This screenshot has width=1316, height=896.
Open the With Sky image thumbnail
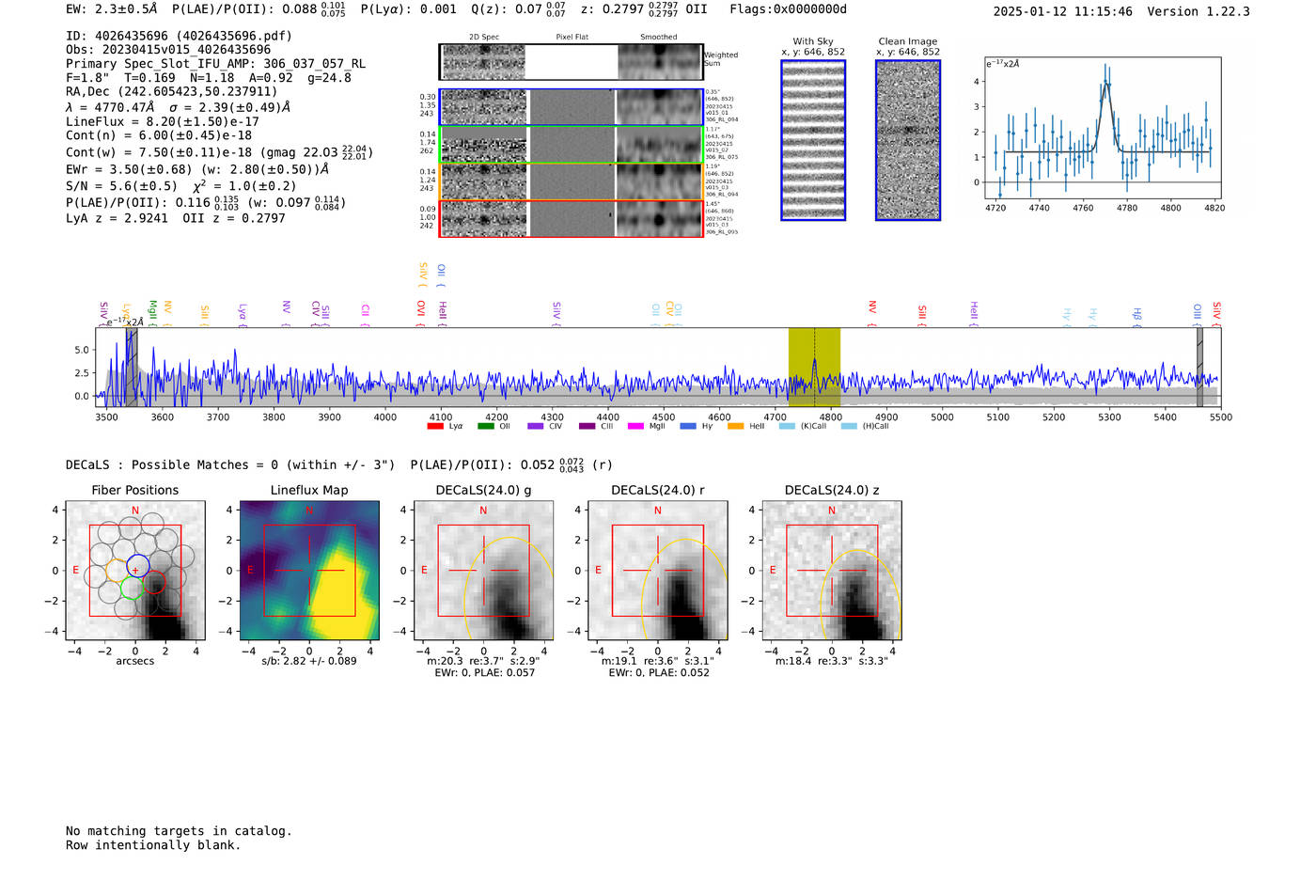point(813,140)
